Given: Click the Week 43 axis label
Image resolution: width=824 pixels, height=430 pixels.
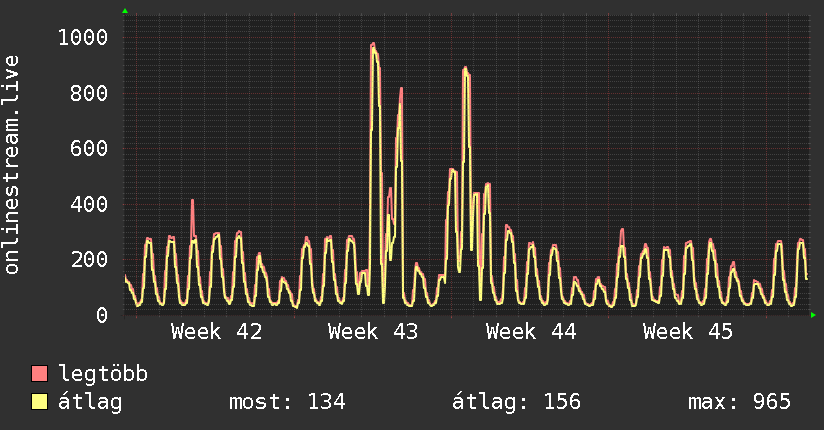Looking at the screenshot, I should click(x=373, y=332).
